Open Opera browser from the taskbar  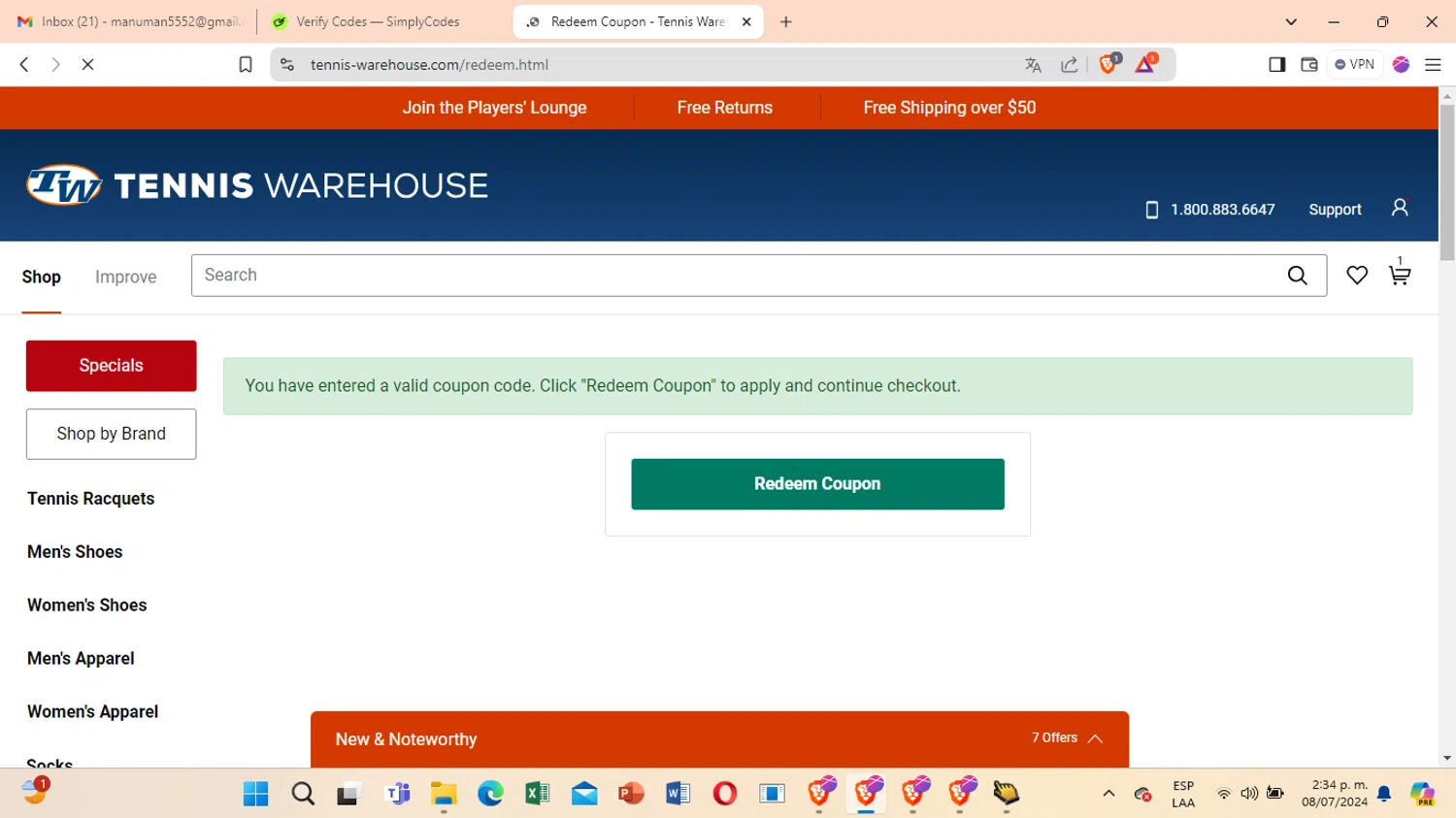pyautogui.click(x=724, y=794)
